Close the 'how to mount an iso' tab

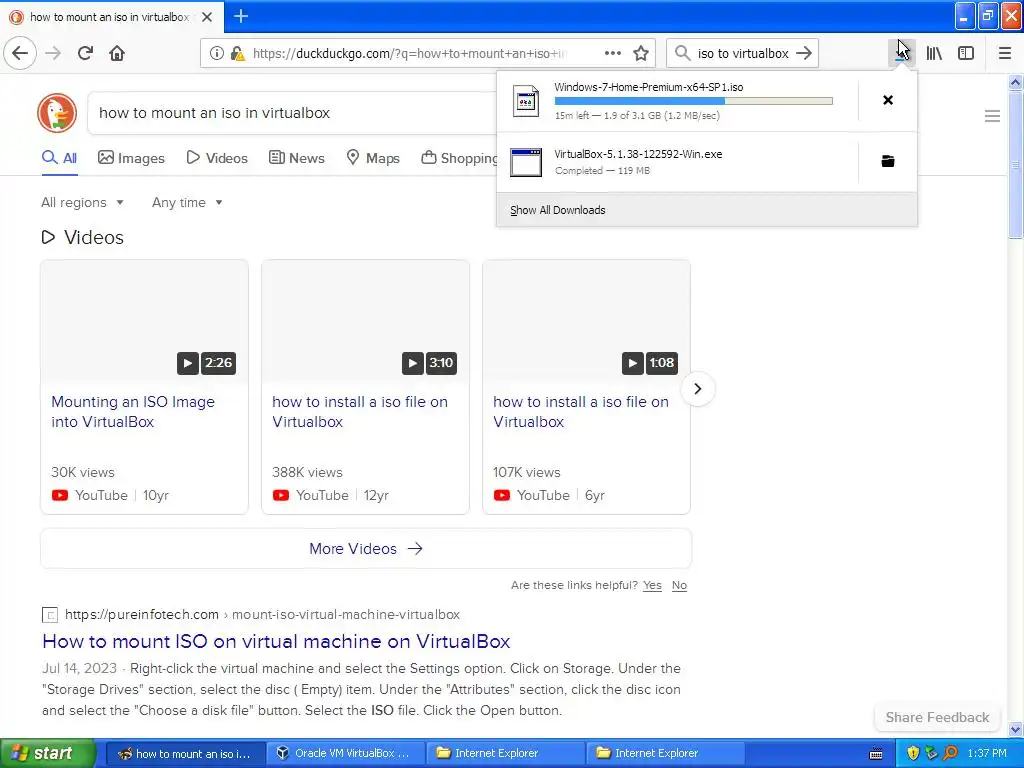(x=207, y=17)
